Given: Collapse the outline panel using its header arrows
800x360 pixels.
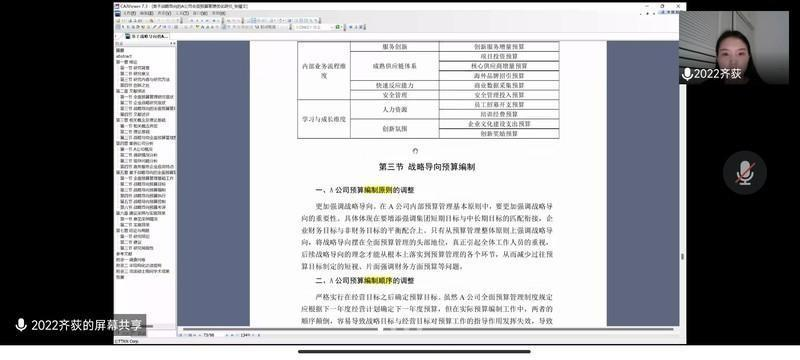Looking at the screenshot, I should [x=172, y=43].
